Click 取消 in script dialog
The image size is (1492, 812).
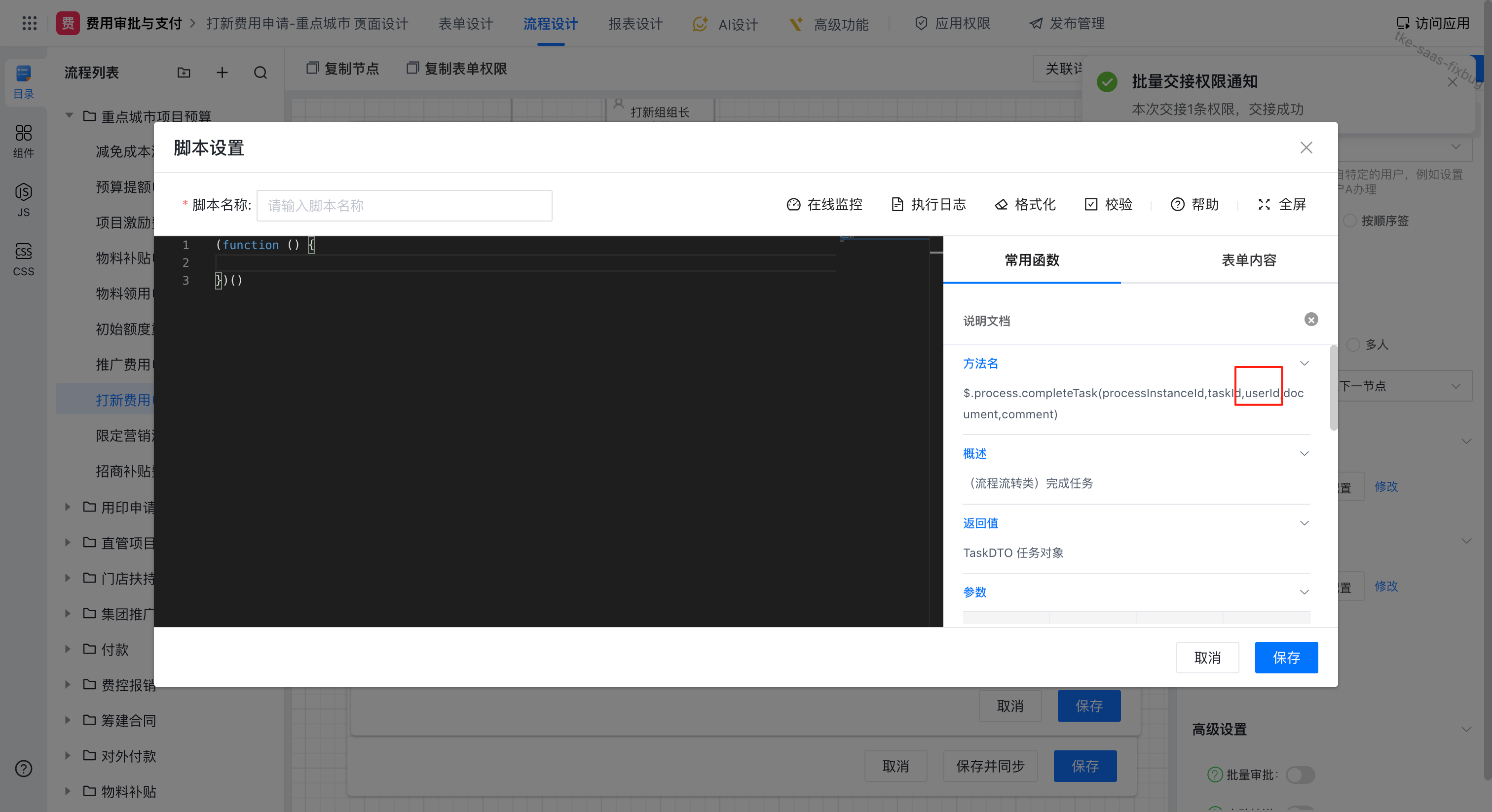1207,658
